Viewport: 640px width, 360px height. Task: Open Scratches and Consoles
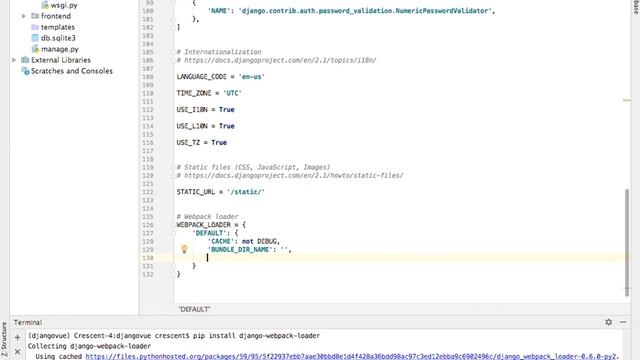(72, 71)
